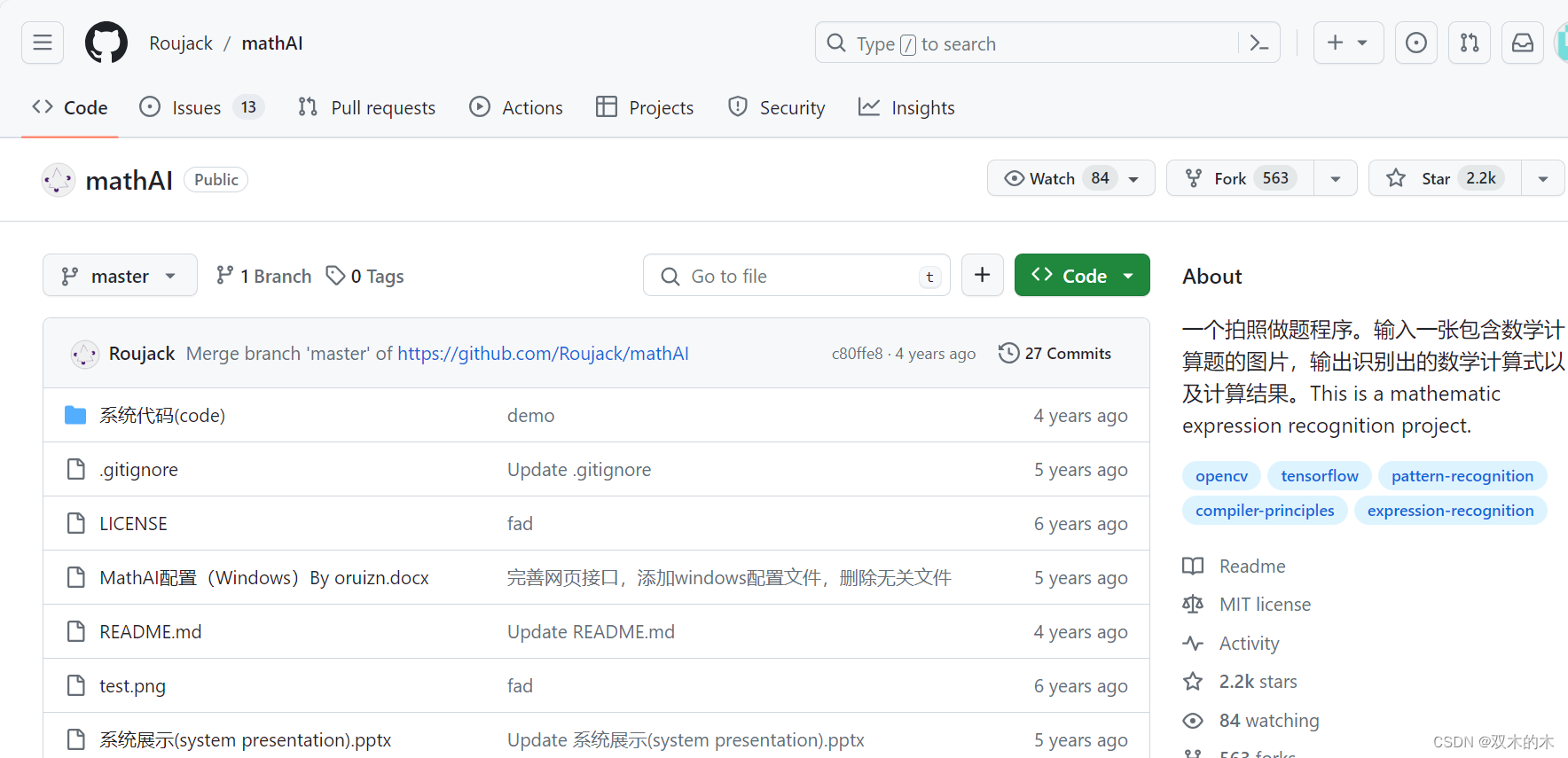Open the command palette icon in search
The image size is (1568, 758).
pyautogui.click(x=1259, y=43)
